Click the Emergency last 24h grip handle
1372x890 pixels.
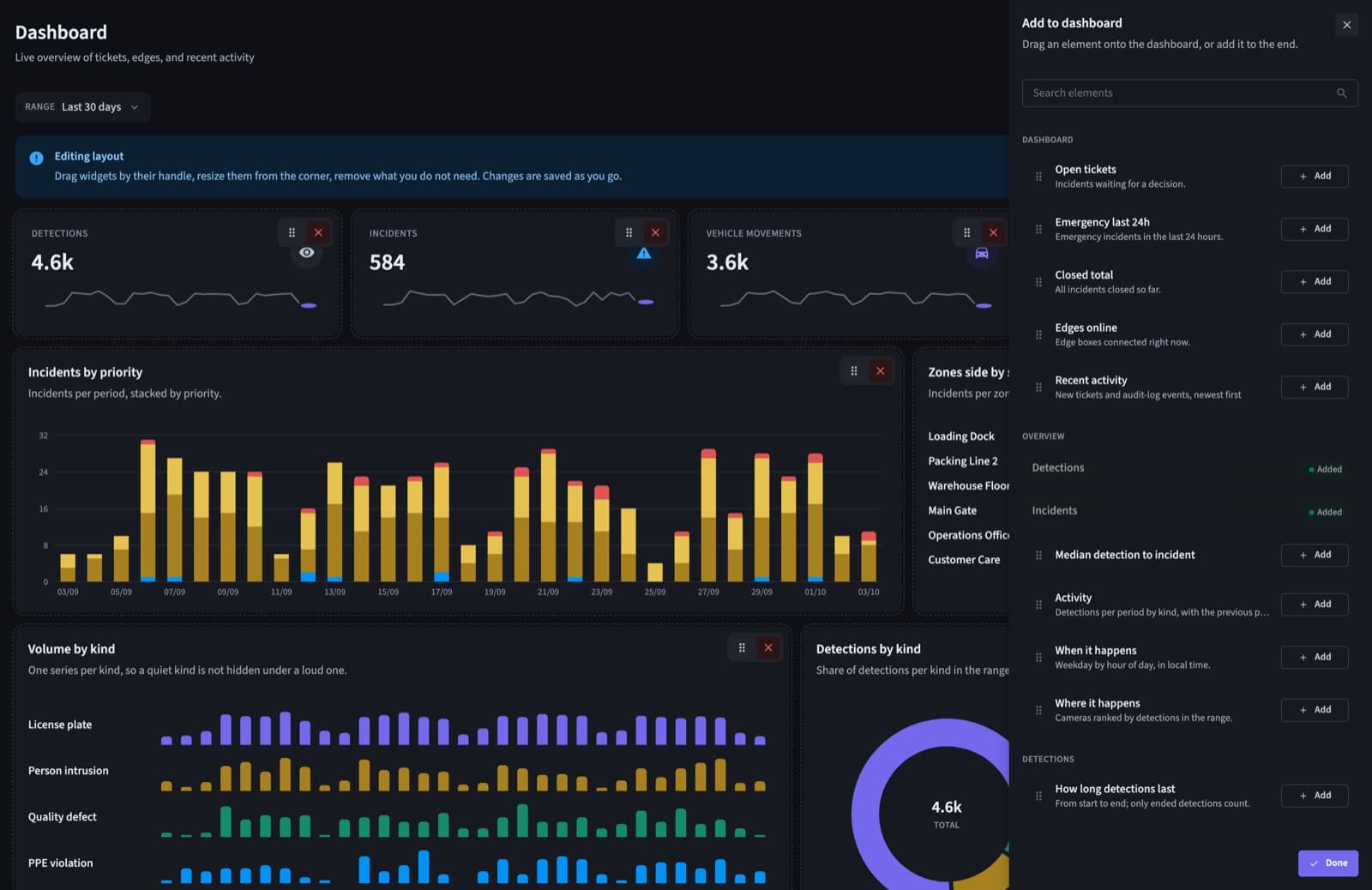pos(1038,229)
